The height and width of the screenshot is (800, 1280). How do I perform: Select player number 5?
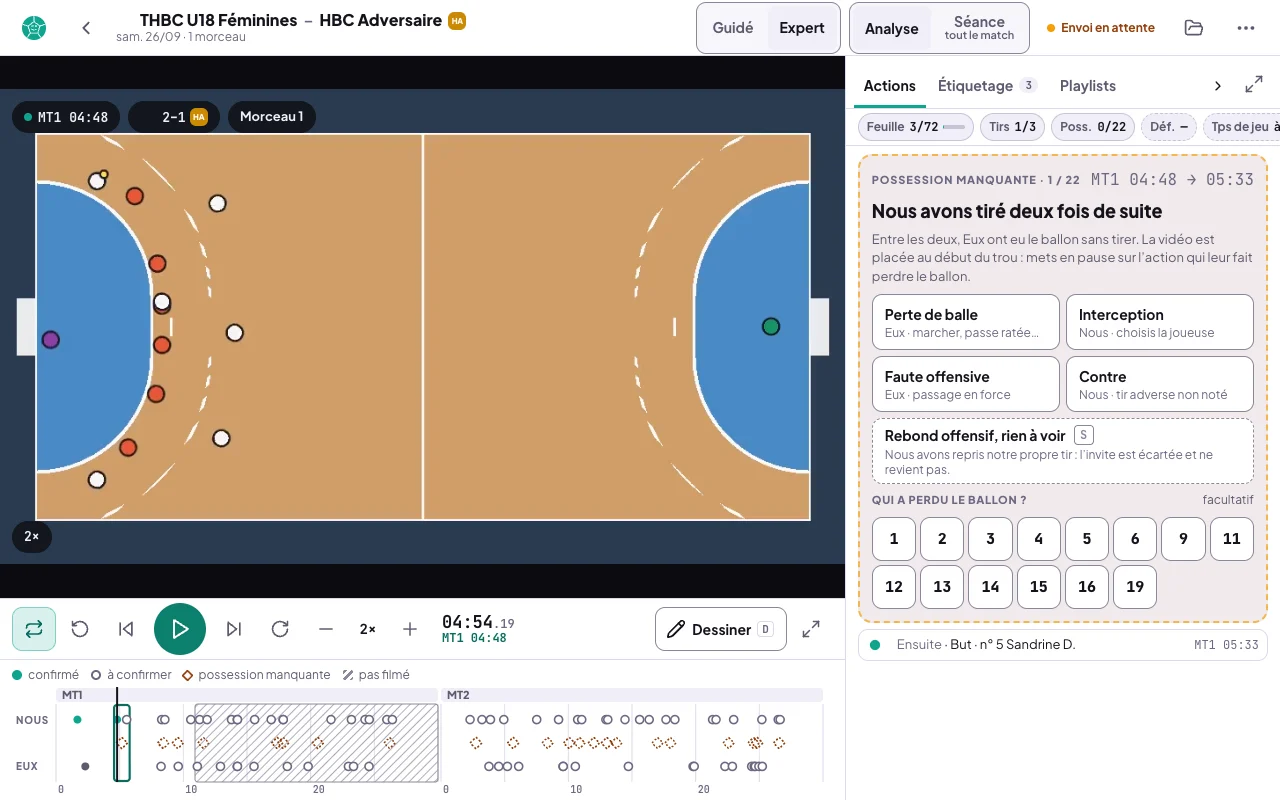click(x=1087, y=539)
